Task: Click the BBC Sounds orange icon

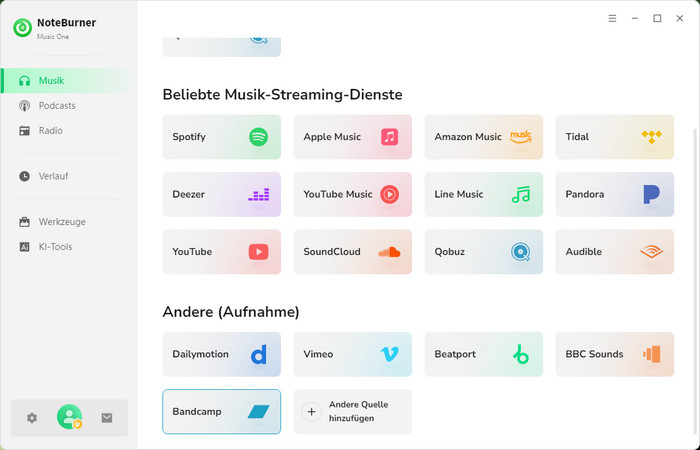Action: click(x=651, y=354)
